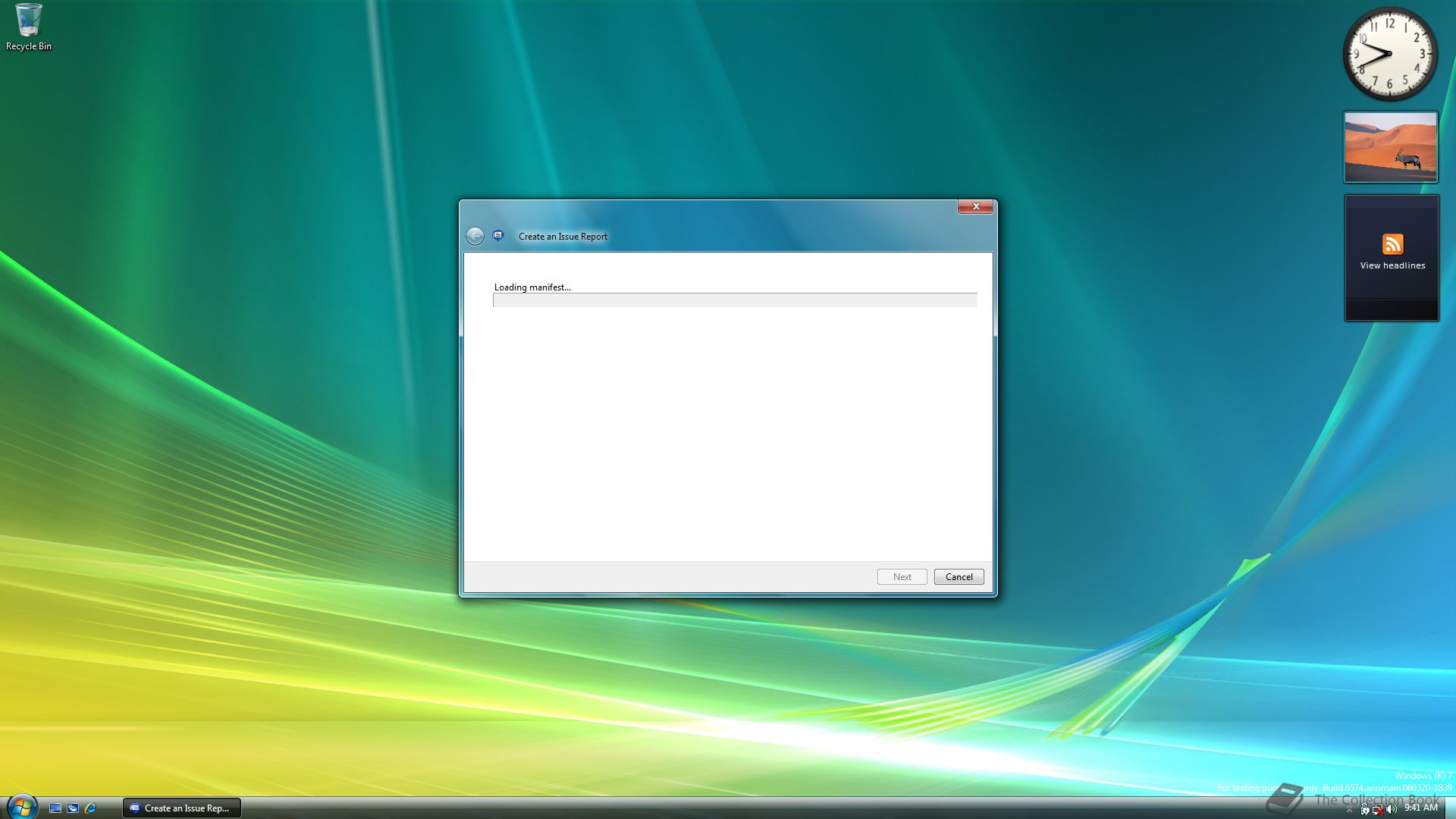Click the Create an Issue Report title text
The width and height of the screenshot is (1456, 819).
(563, 237)
